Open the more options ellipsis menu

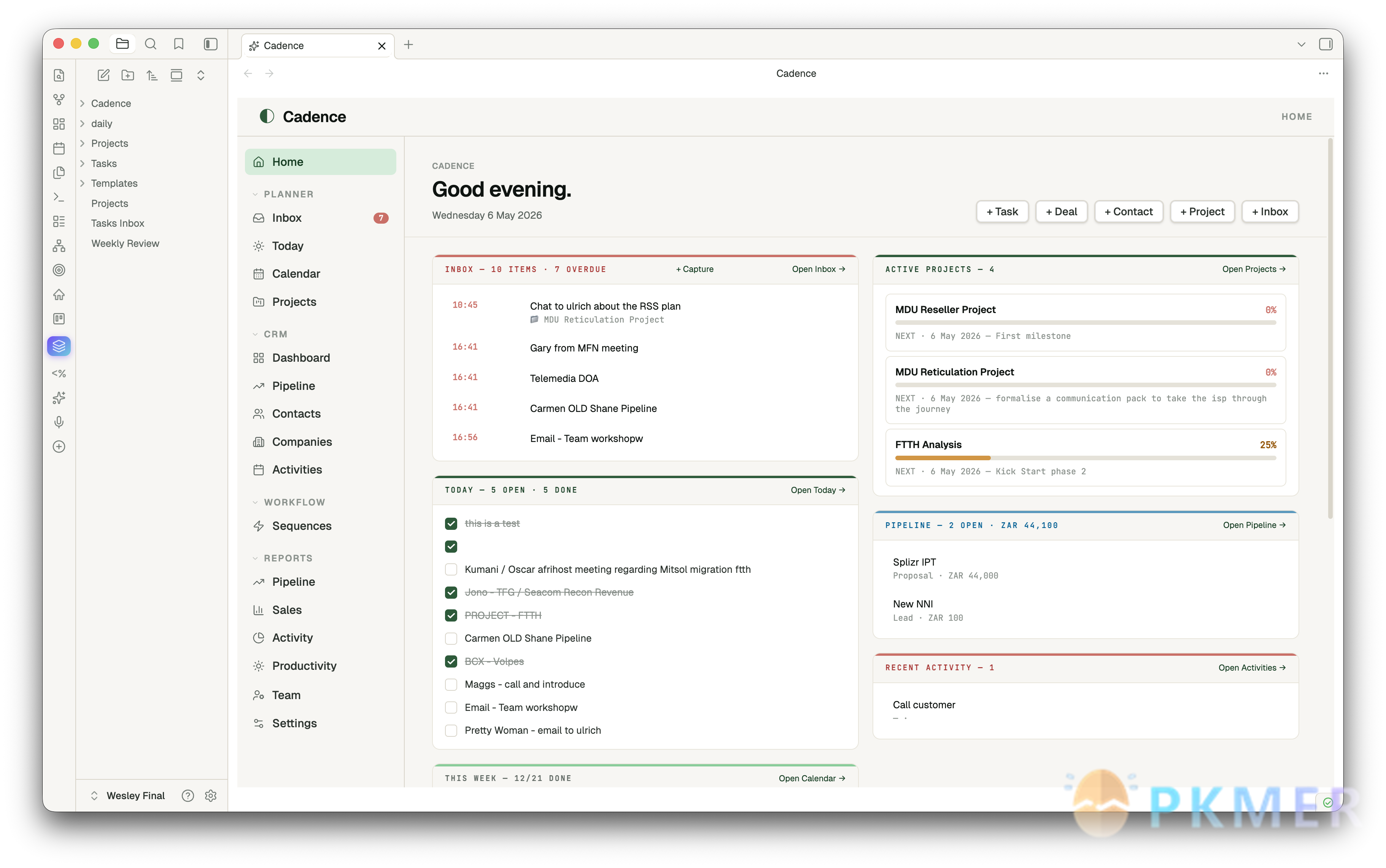tap(1323, 73)
